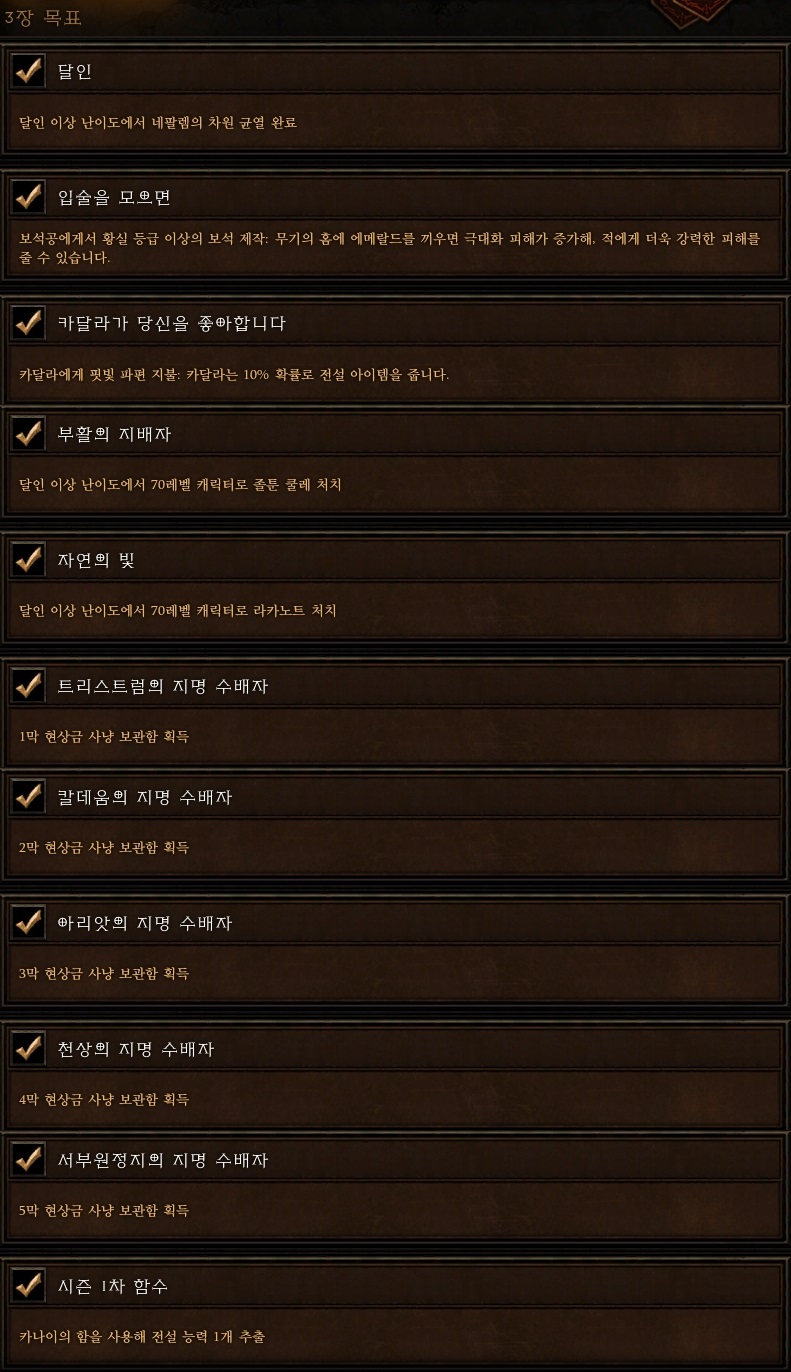Click the 3장 목표 chapter header
791x1372 pixels.
pyautogui.click(x=43, y=17)
